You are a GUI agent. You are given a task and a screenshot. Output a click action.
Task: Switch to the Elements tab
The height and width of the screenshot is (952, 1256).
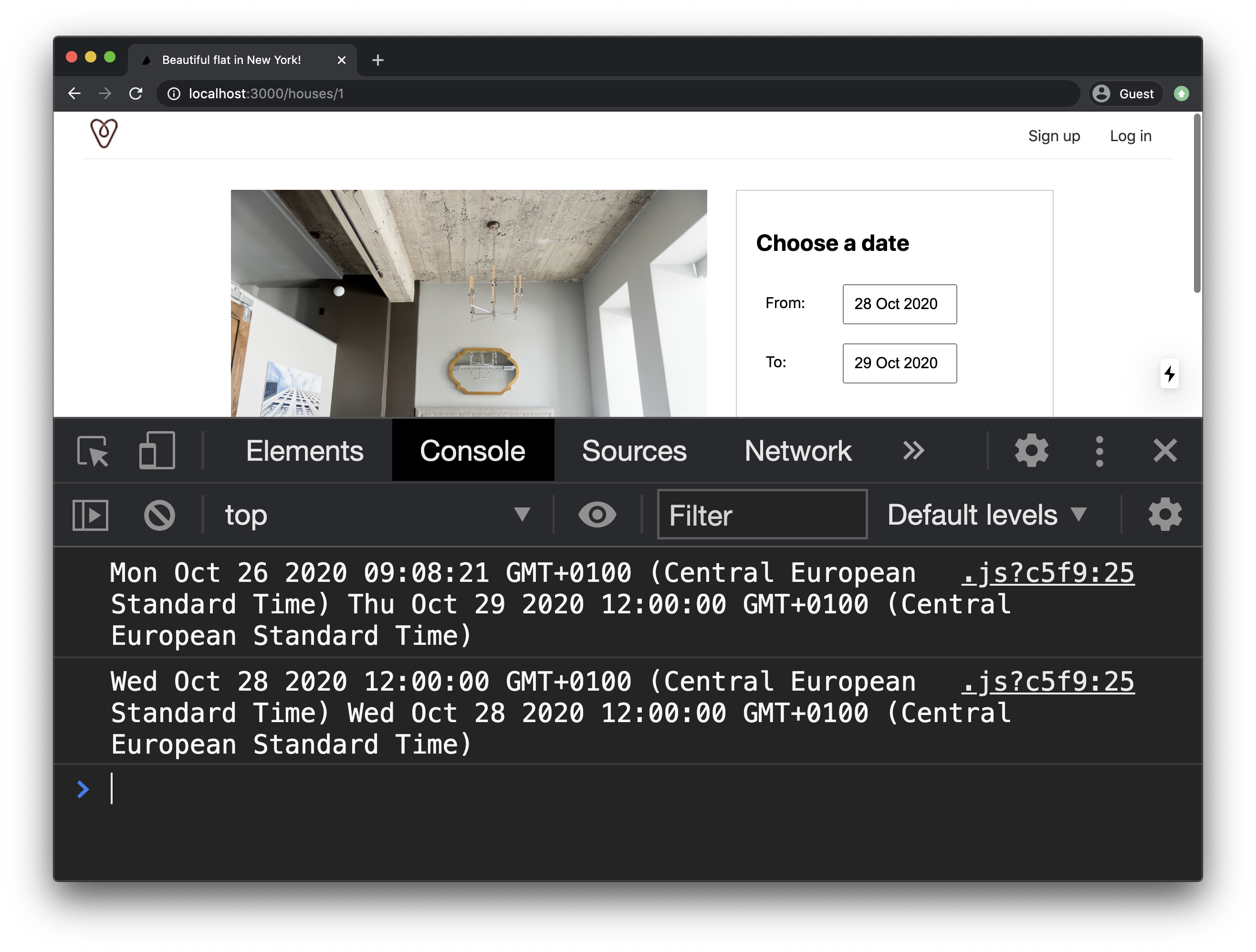pyautogui.click(x=304, y=451)
